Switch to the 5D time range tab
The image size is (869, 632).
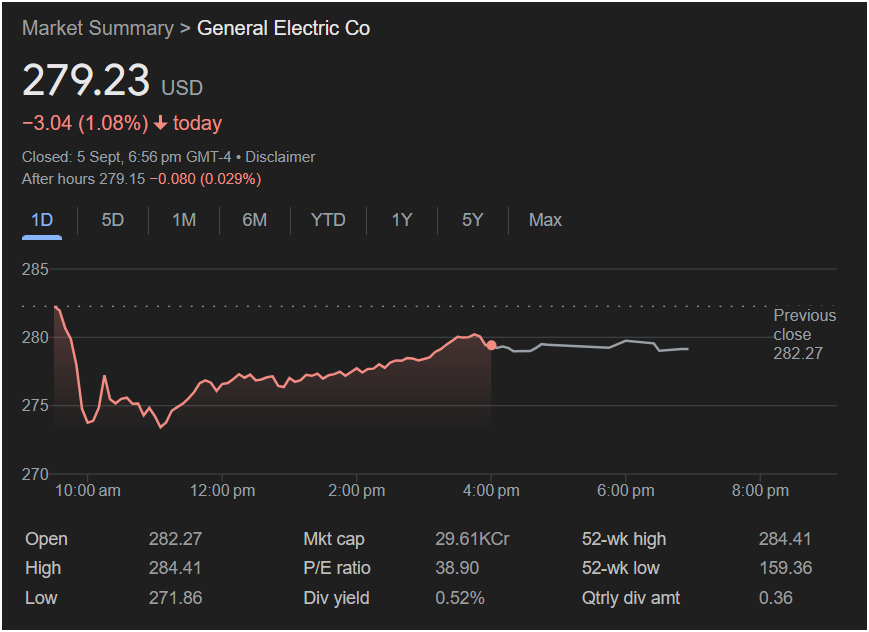tap(113, 220)
